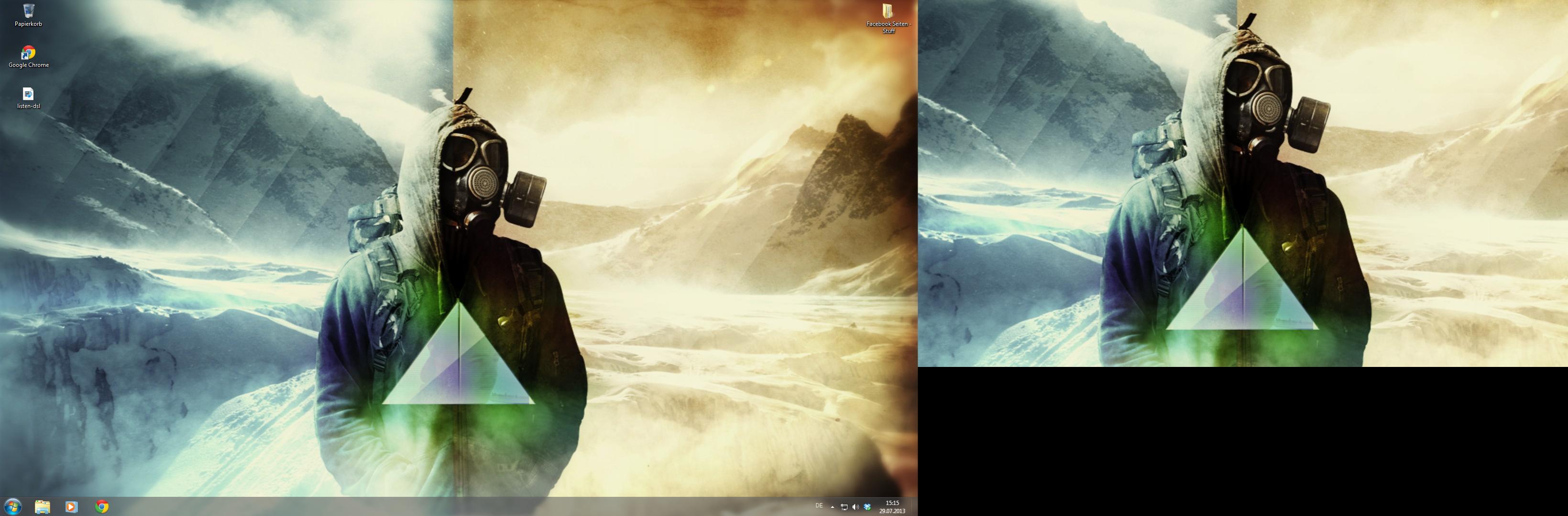Click the date 29.07.2013 in tray
The width and height of the screenshot is (1568, 516).
(x=892, y=511)
